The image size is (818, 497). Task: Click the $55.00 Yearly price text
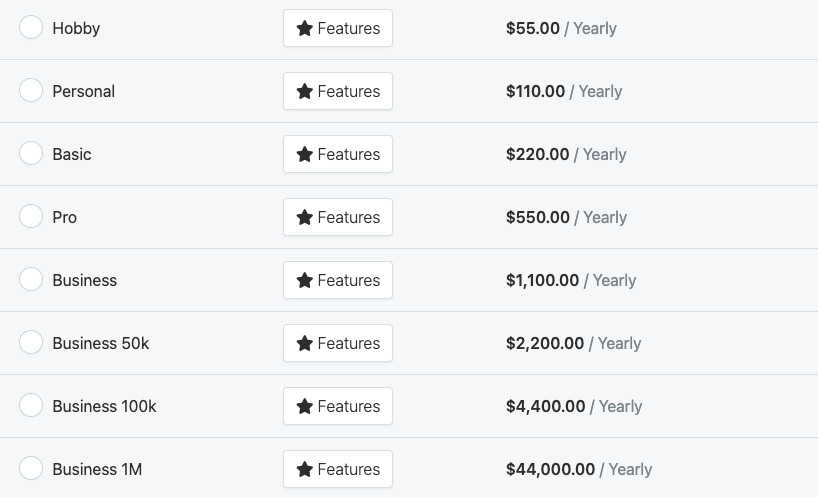(561, 28)
